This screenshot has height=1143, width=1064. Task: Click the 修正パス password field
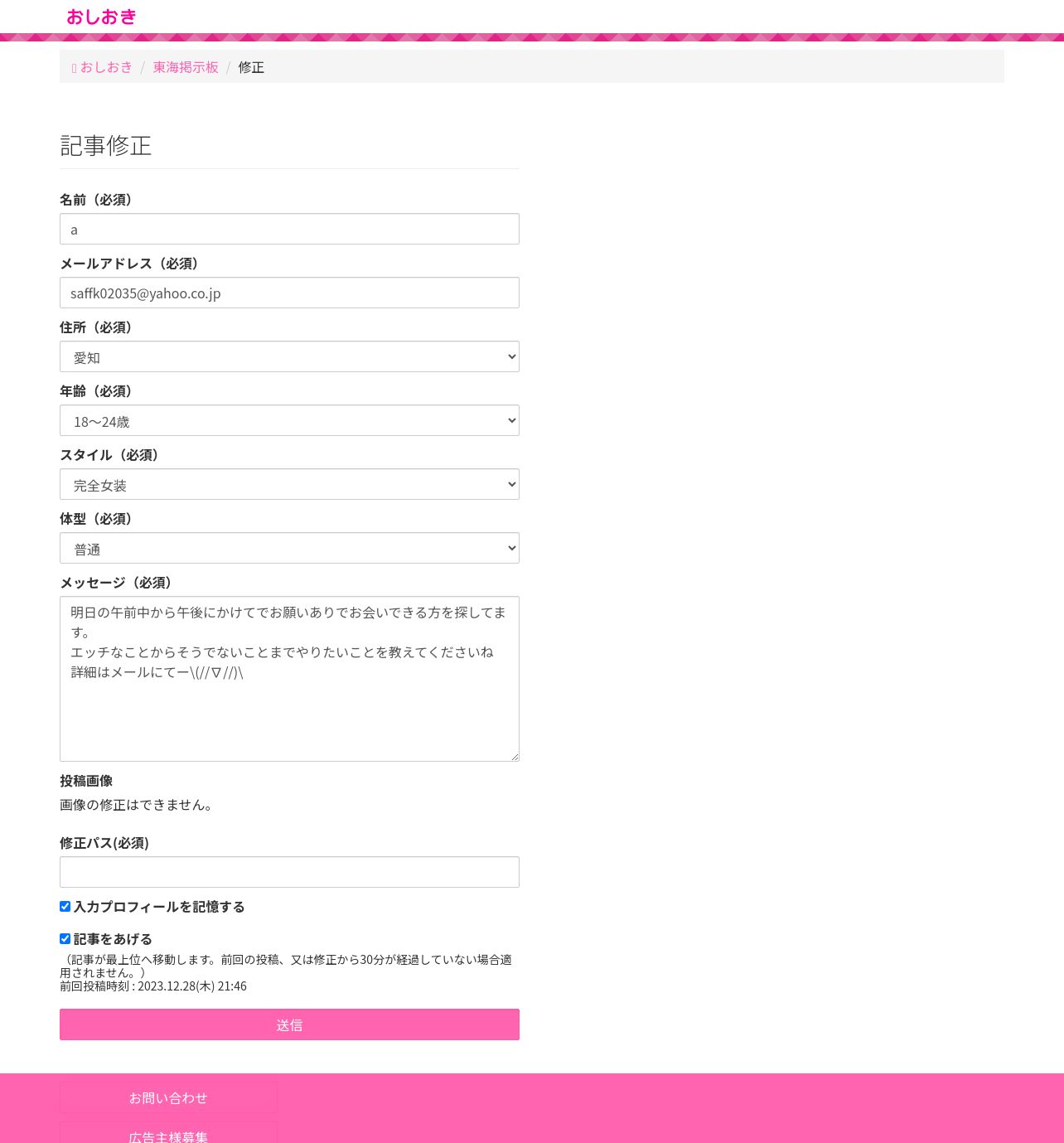(289, 872)
